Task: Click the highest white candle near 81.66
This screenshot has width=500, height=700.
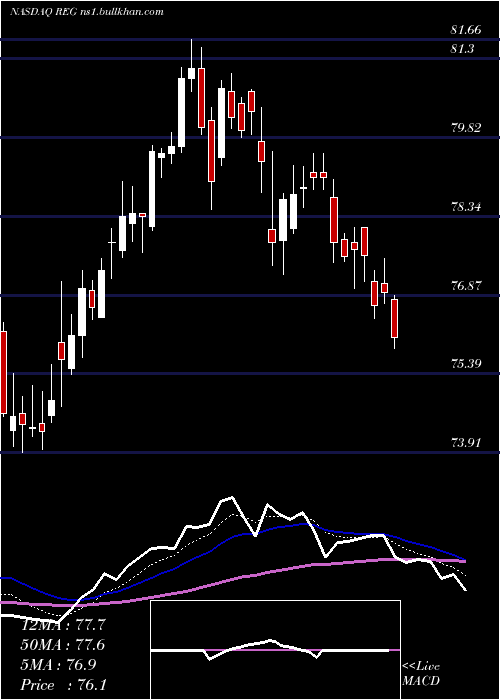Action: point(192,73)
